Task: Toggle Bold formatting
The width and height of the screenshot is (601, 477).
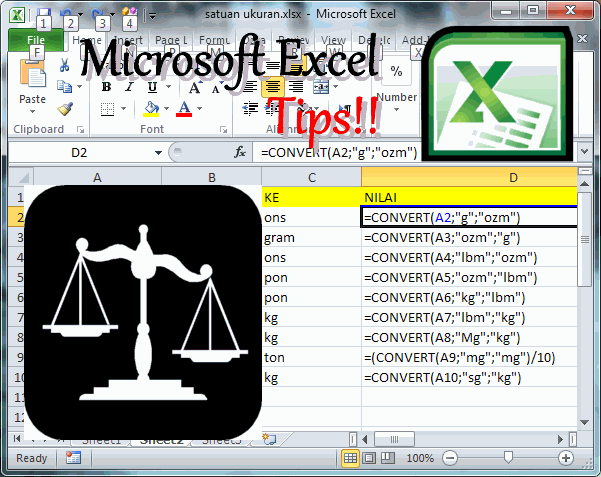Action: pos(107,87)
